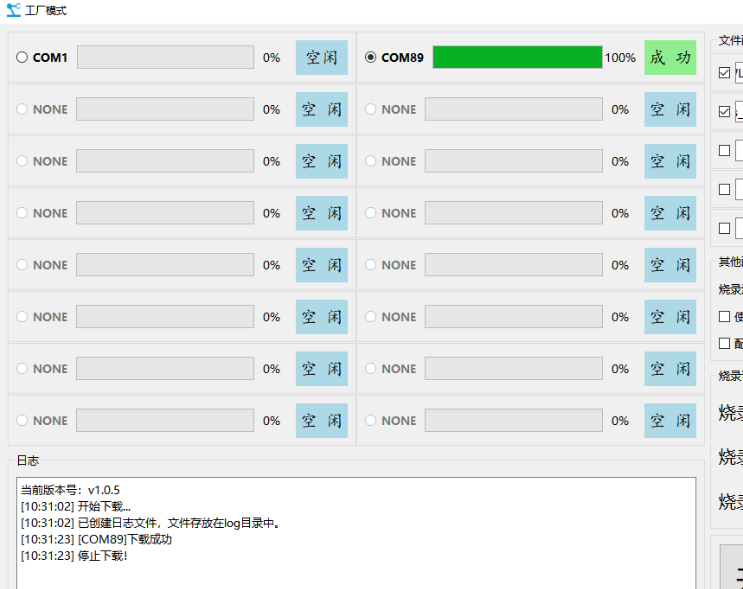Click the bottom 空闲 button in left column

pyautogui.click(x=321, y=421)
